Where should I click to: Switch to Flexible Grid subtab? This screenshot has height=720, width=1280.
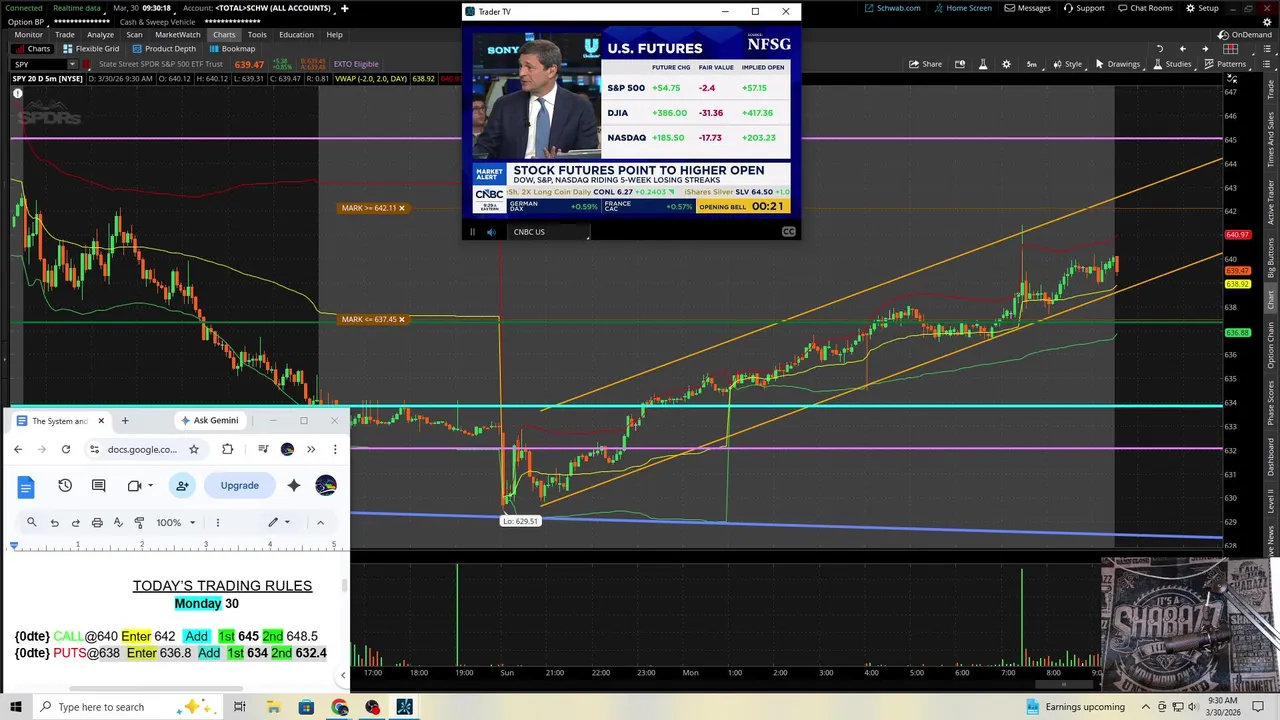[91, 48]
